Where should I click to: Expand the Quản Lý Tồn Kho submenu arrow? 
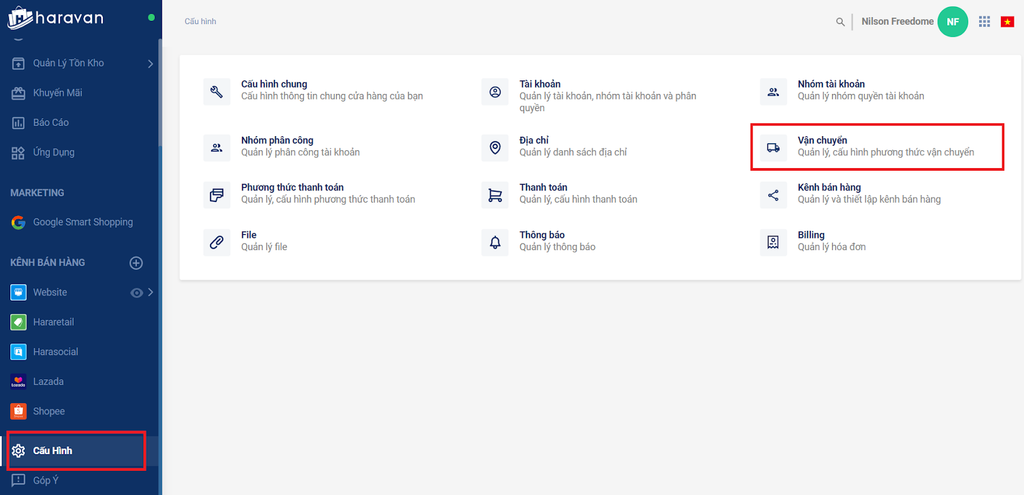[x=150, y=63]
